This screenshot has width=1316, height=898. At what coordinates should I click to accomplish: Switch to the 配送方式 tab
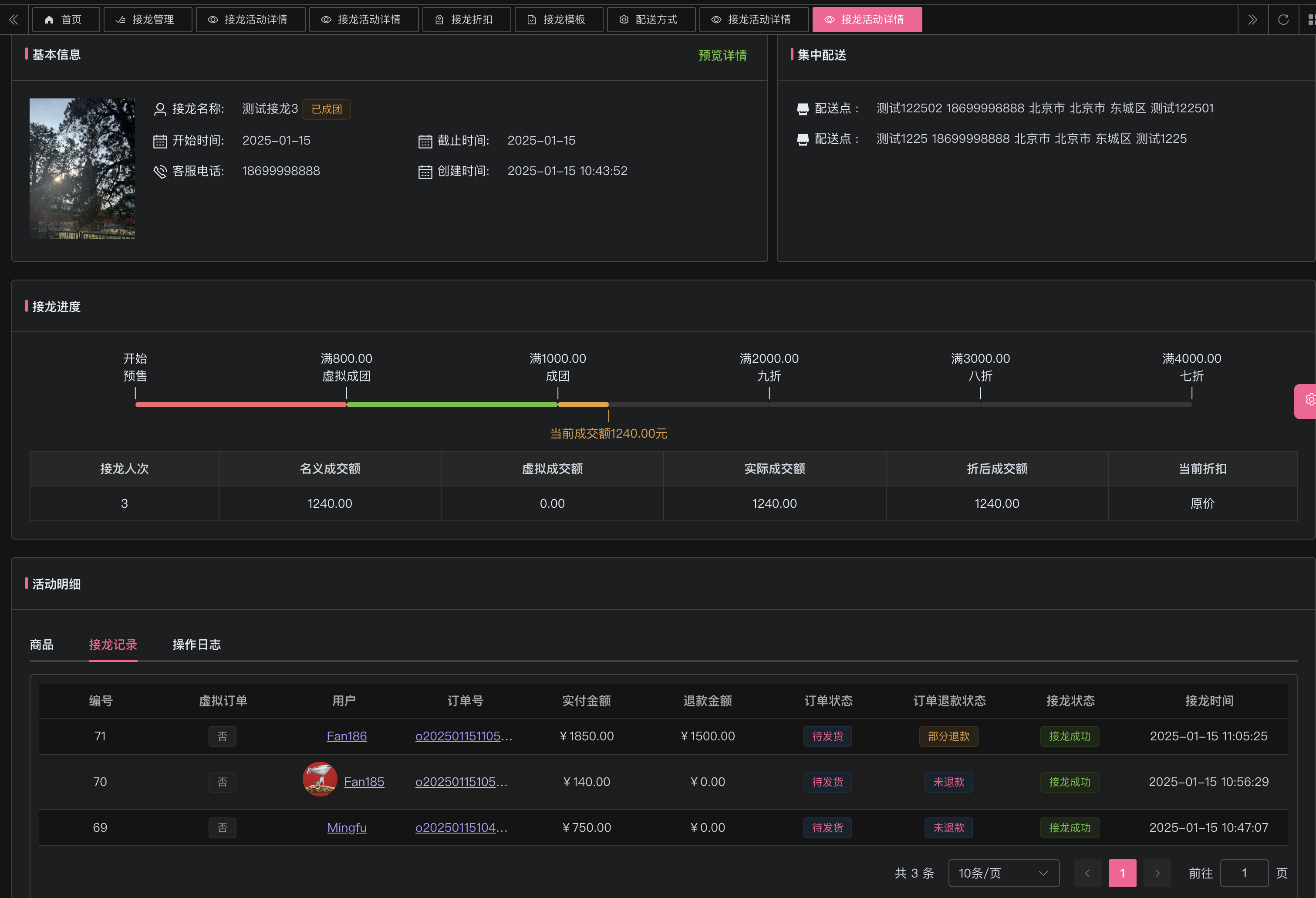pyautogui.click(x=651, y=20)
